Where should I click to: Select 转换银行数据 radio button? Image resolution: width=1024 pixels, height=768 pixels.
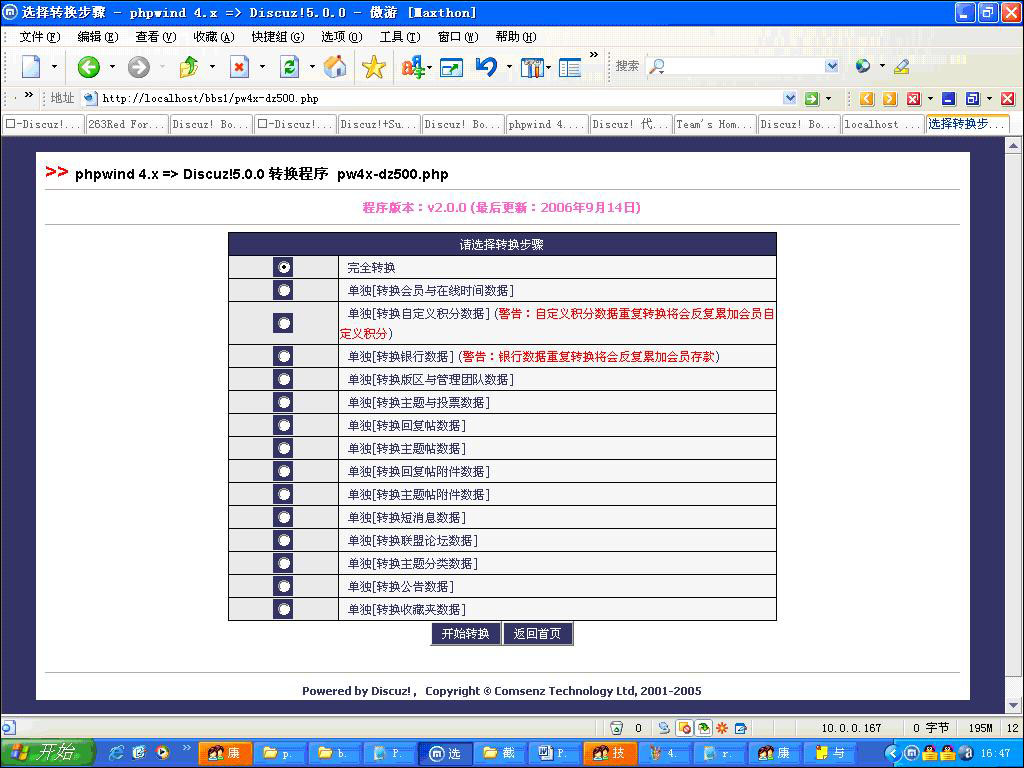[283, 356]
